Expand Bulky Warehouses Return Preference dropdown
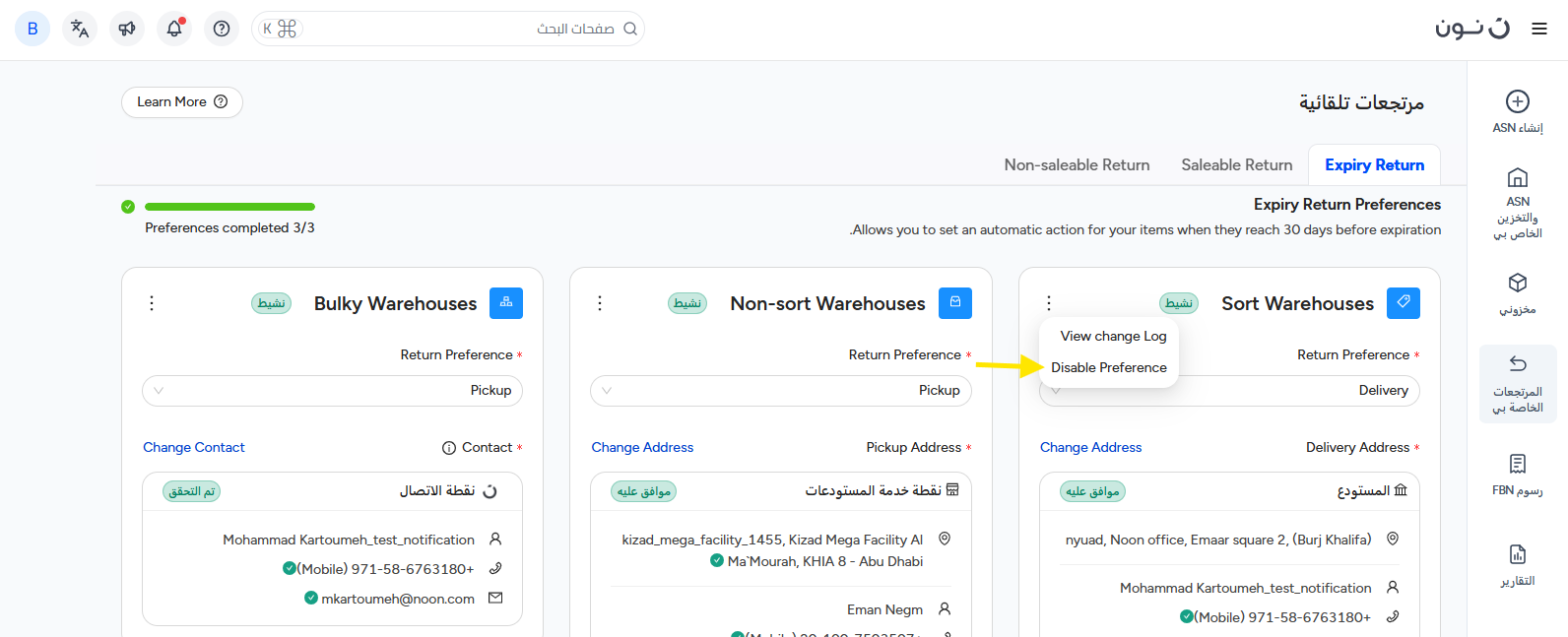Viewport: 1568px width, 637px height. point(332,391)
